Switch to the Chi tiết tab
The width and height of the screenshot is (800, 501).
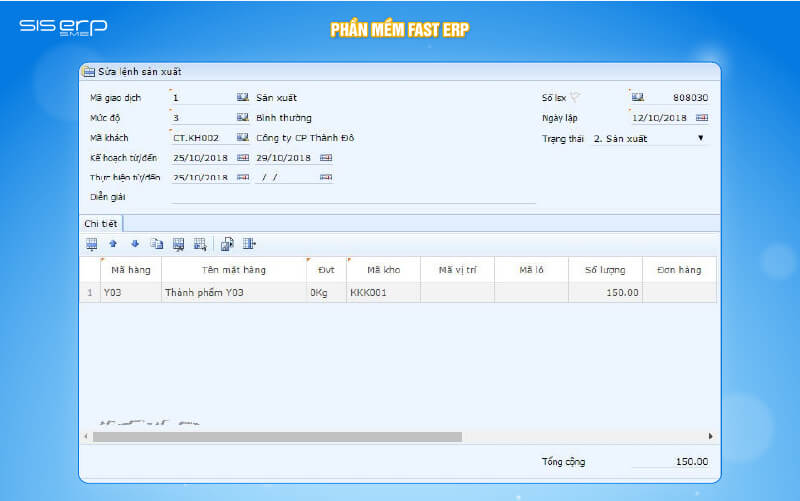coord(101,223)
